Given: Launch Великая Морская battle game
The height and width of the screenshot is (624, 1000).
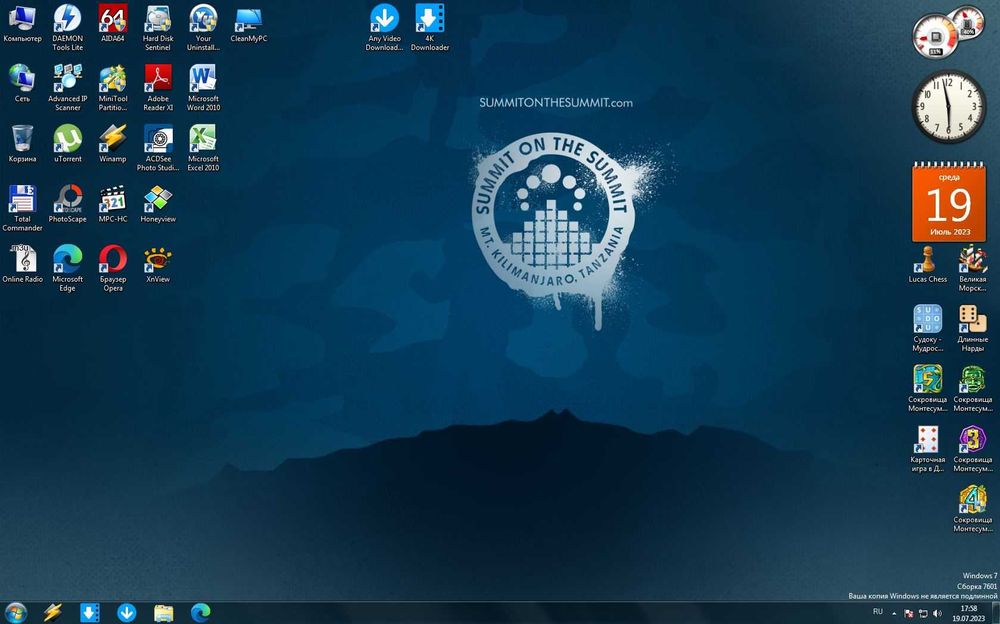Looking at the screenshot, I should [973, 268].
